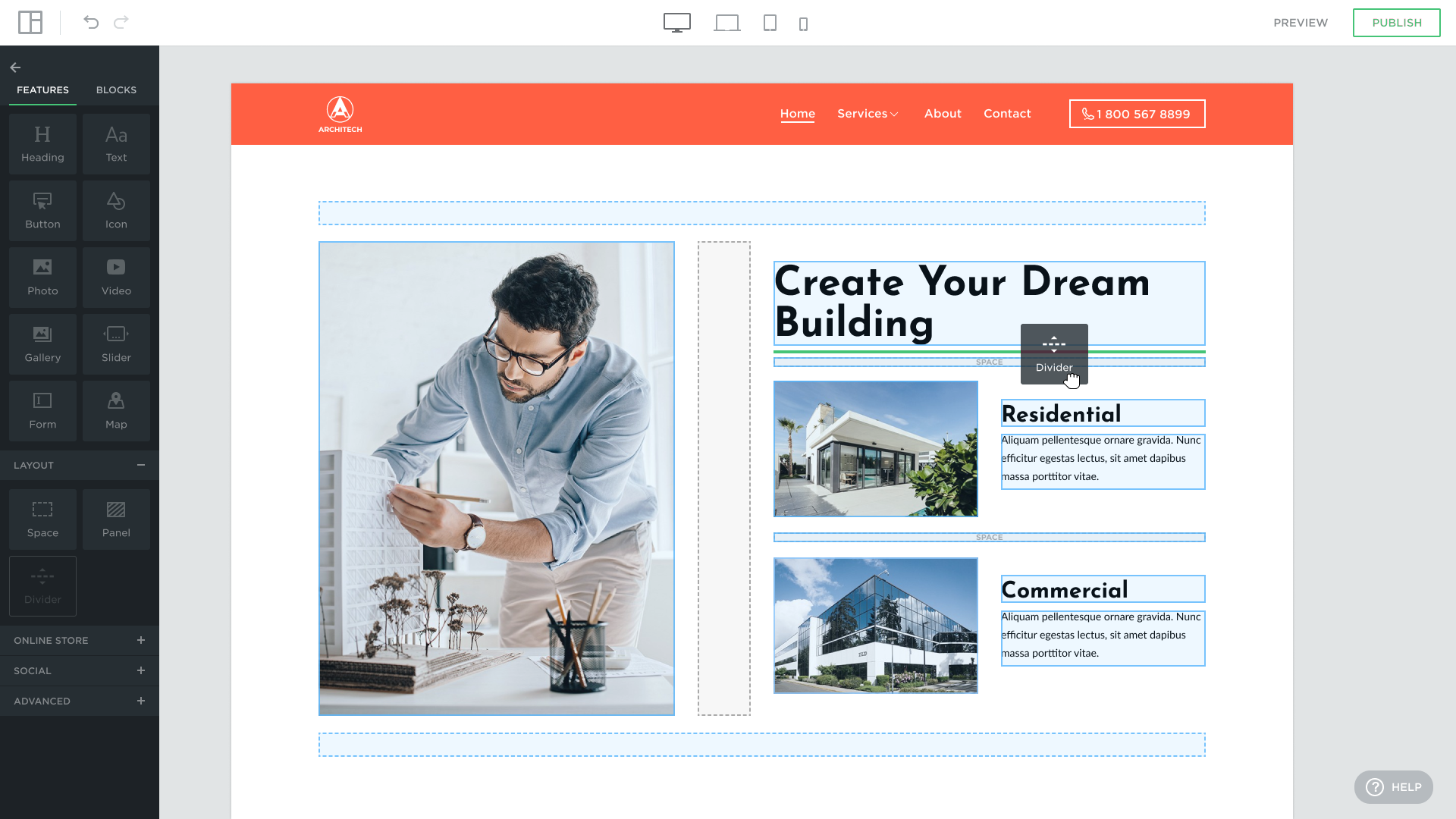Select the empty dashed column placeholder
This screenshot has height=819, width=1456.
click(724, 479)
